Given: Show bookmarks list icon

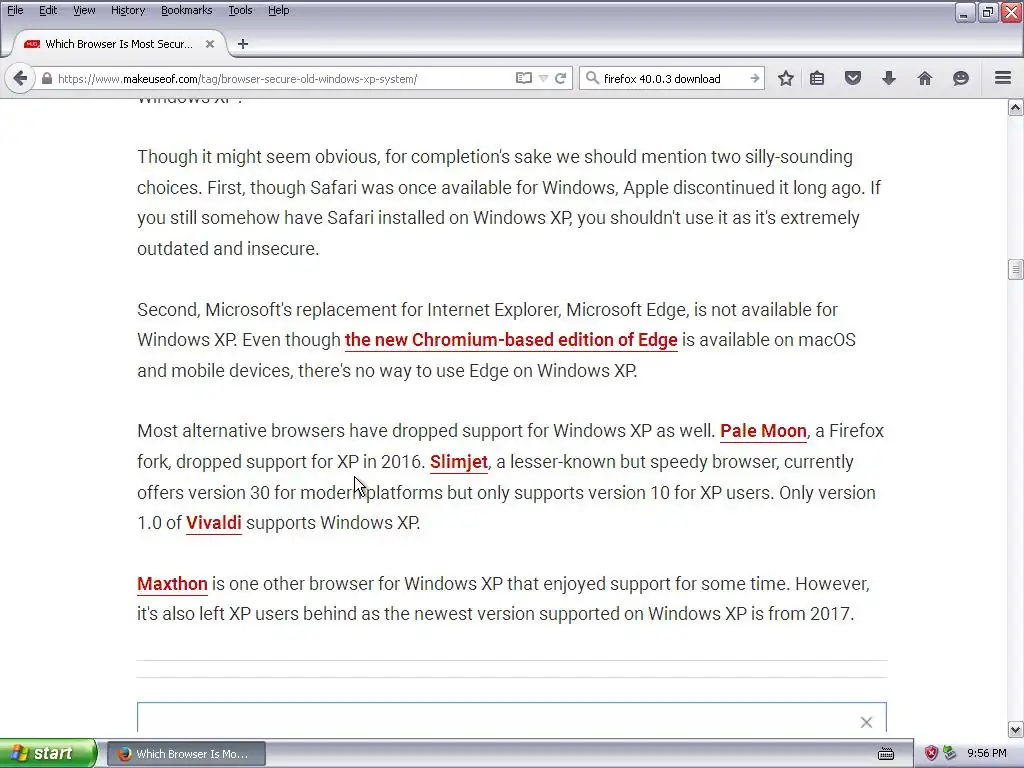Looking at the screenshot, I should tap(817, 78).
